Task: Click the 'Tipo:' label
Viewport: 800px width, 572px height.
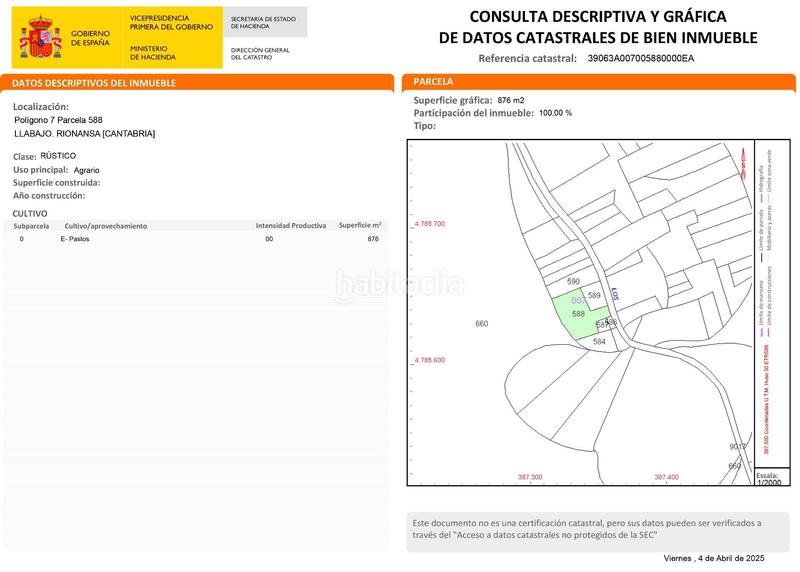Action: [424, 126]
